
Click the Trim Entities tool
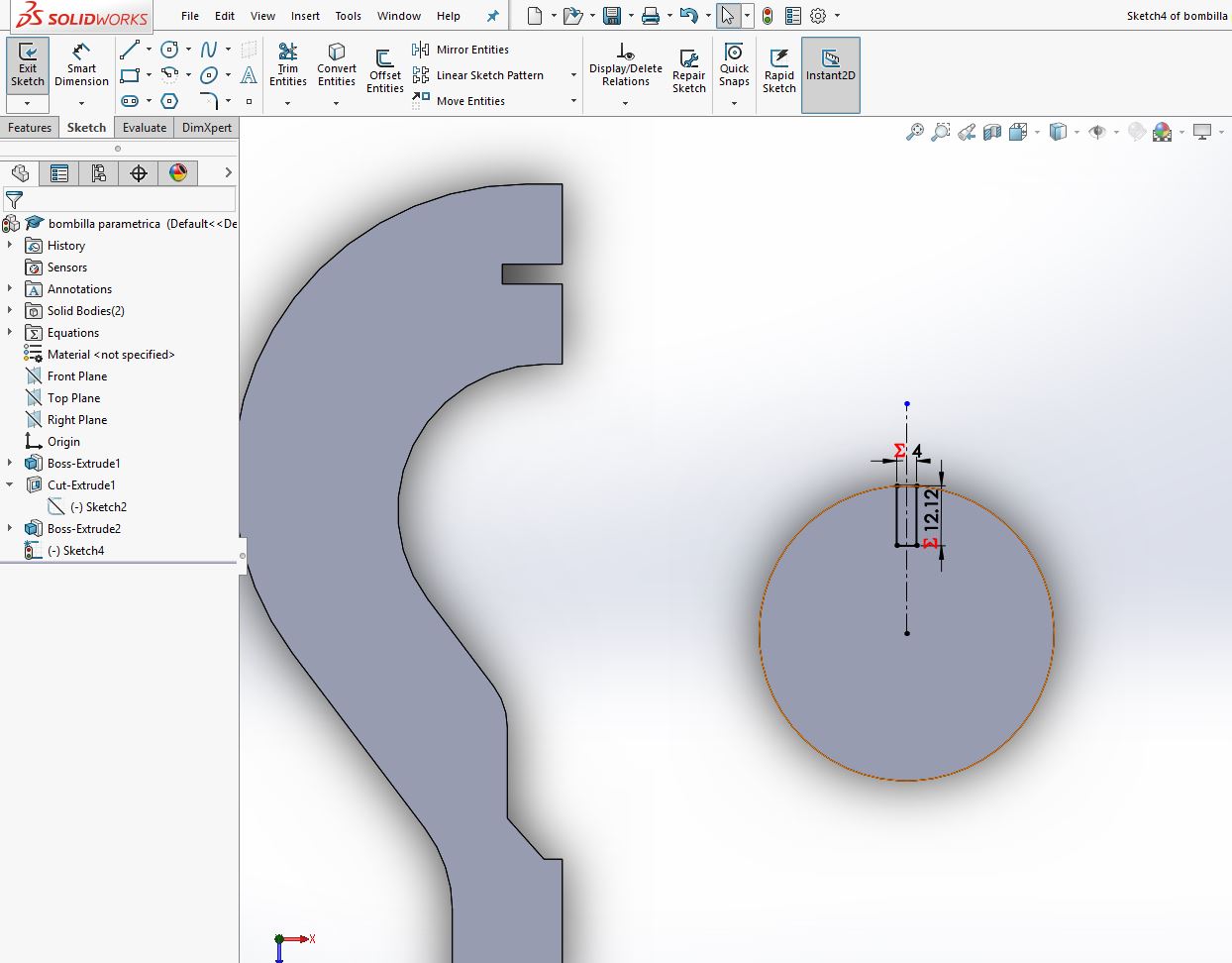point(288,65)
